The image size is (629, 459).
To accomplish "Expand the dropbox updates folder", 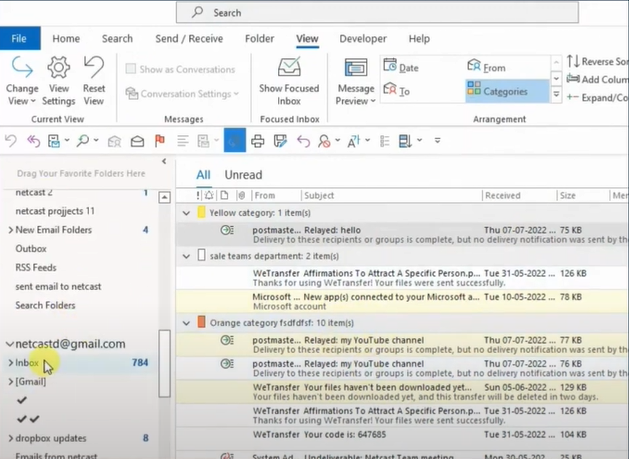I will tap(10, 438).
